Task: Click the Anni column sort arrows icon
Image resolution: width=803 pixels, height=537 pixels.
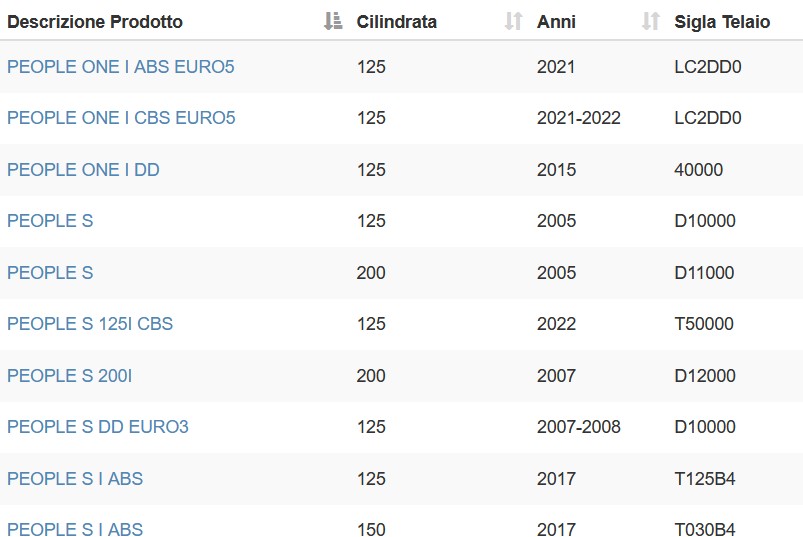Action: point(651,21)
